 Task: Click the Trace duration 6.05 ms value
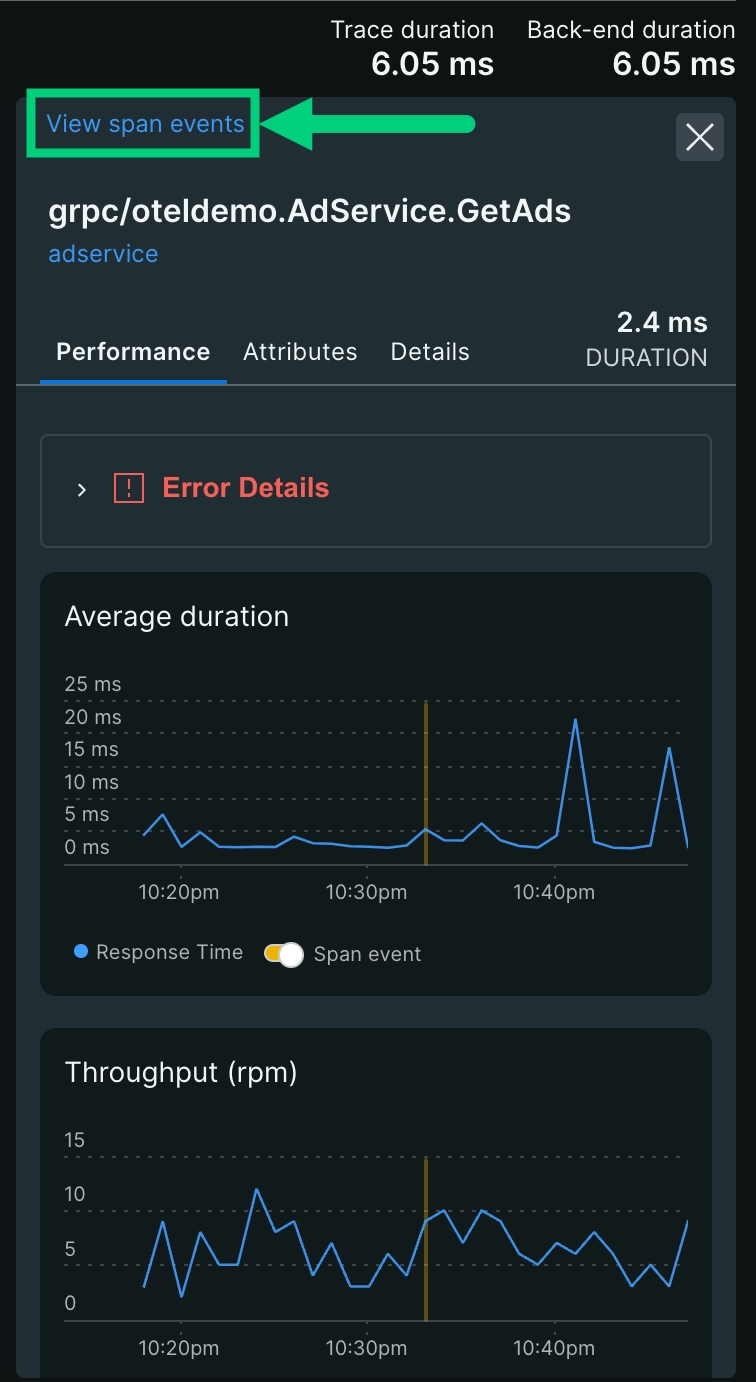tap(432, 65)
